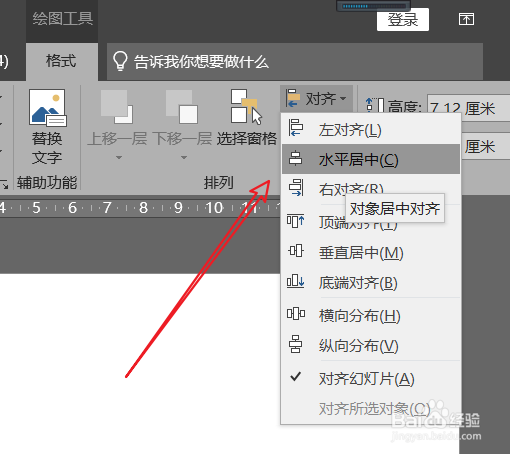This screenshot has height=454, width=510.
Task: Toggle 对齐幻灯片(A) checked option
Action: pos(371,379)
